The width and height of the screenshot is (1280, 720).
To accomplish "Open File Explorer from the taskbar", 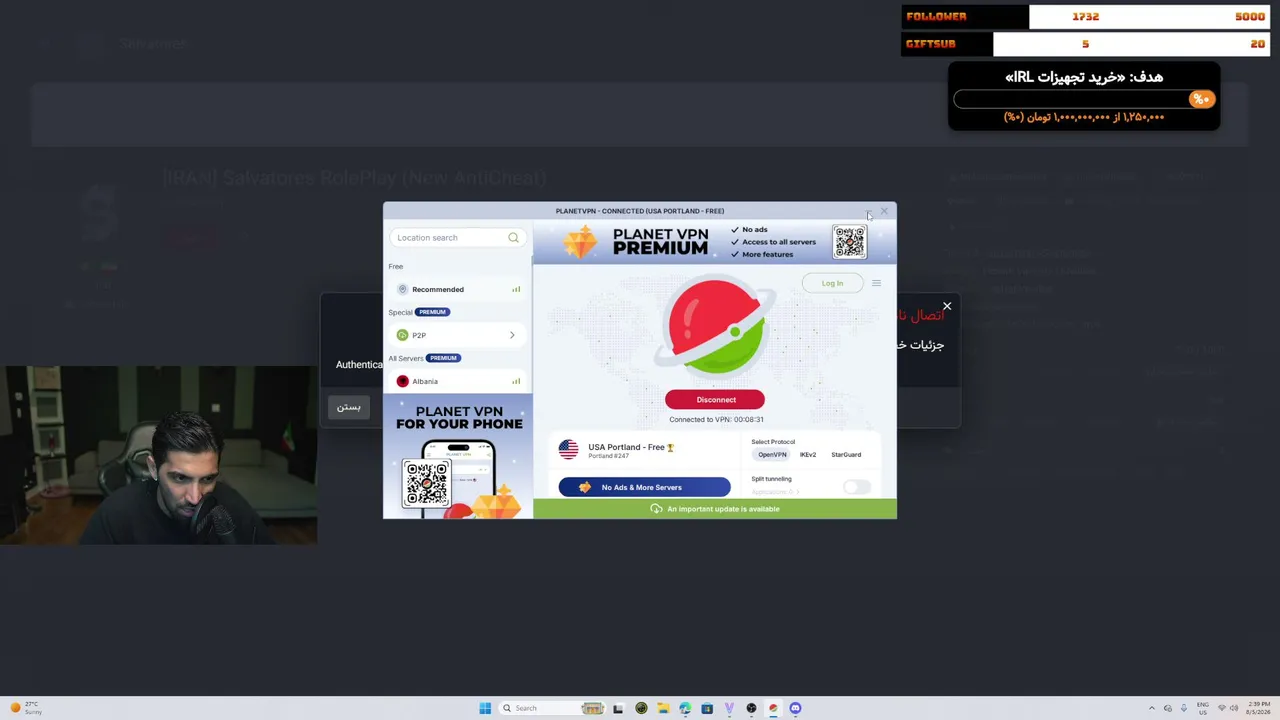I will (x=663, y=708).
